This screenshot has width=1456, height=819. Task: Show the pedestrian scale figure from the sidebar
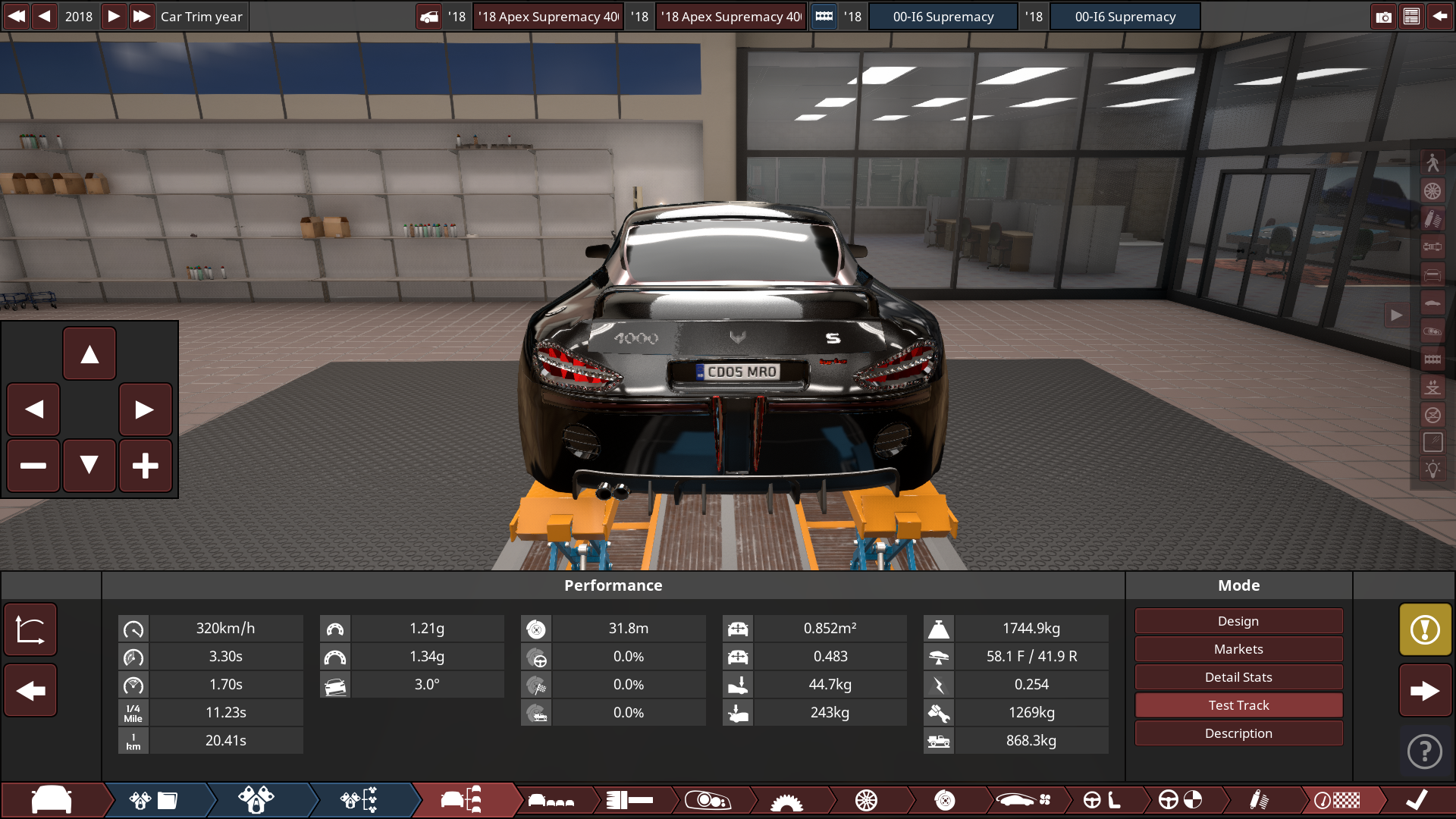1433,162
